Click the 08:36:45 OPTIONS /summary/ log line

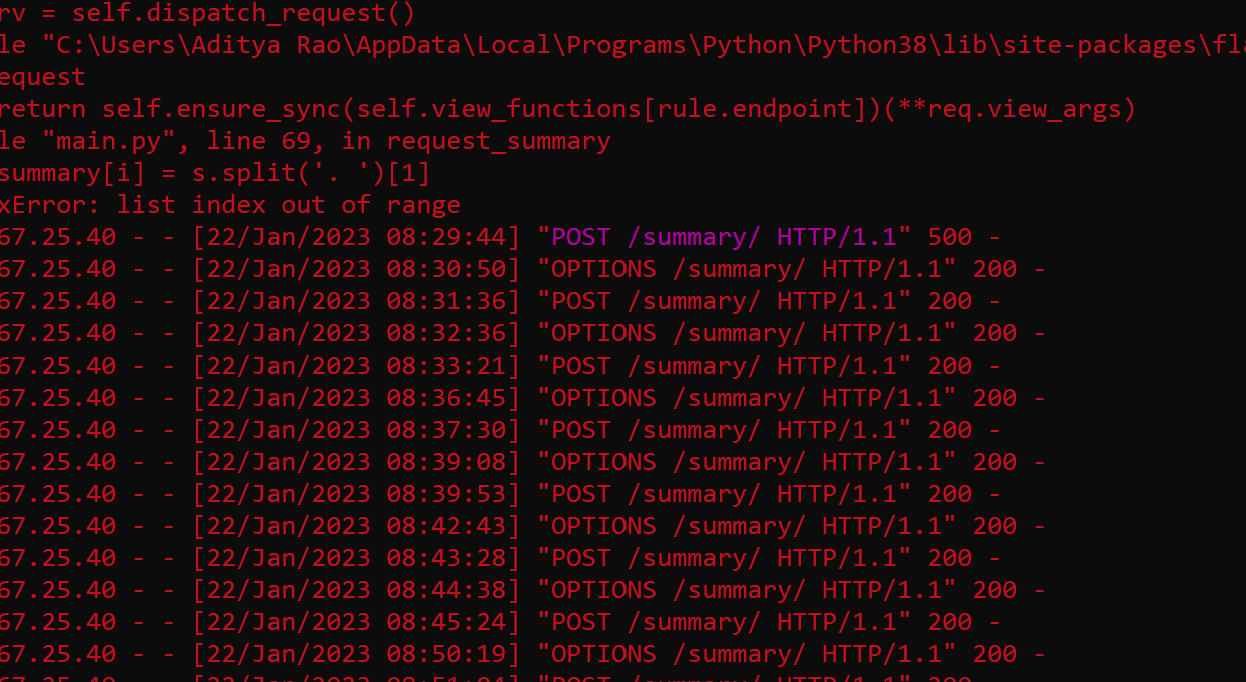point(523,397)
